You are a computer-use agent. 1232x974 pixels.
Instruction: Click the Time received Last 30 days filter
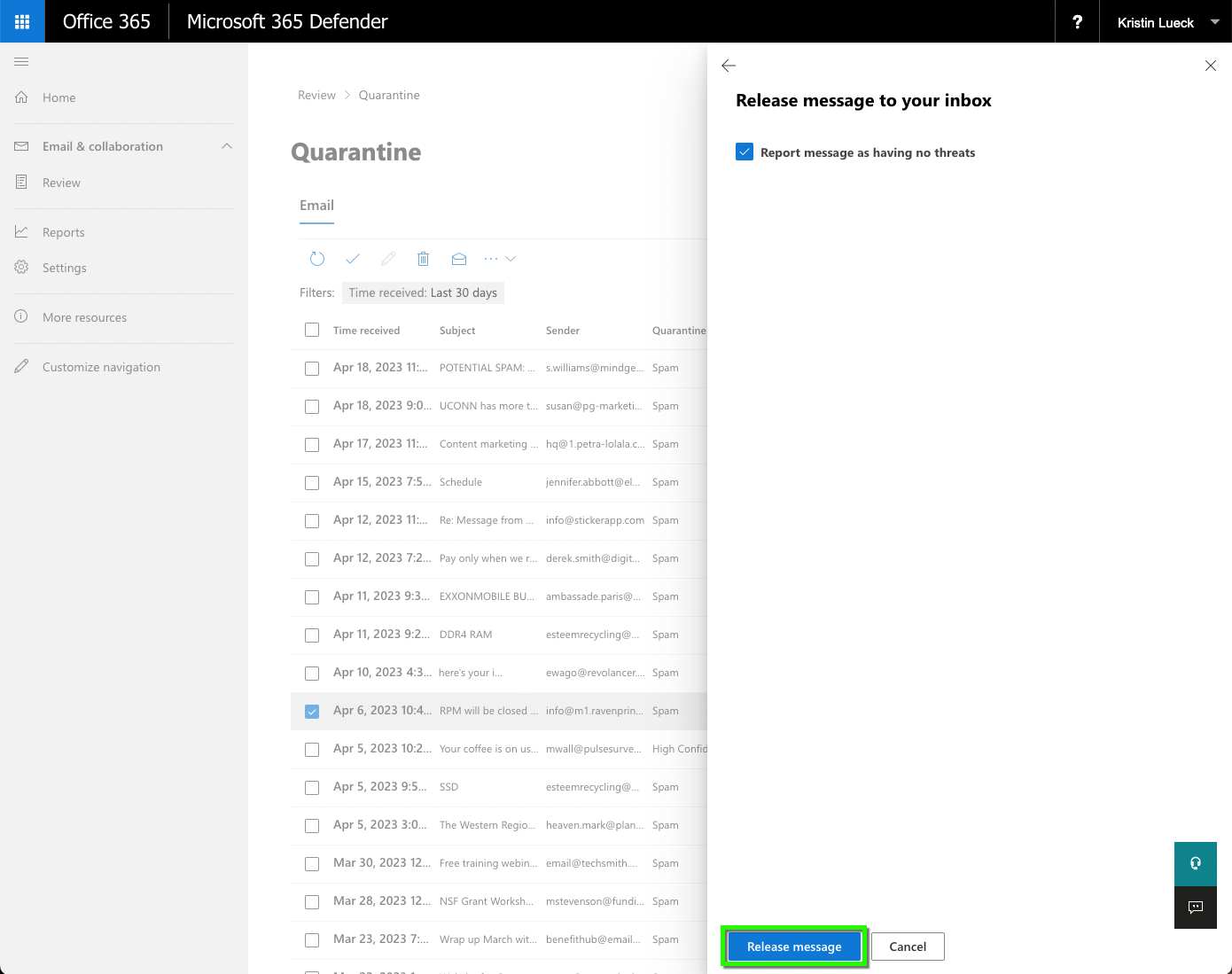(x=423, y=292)
